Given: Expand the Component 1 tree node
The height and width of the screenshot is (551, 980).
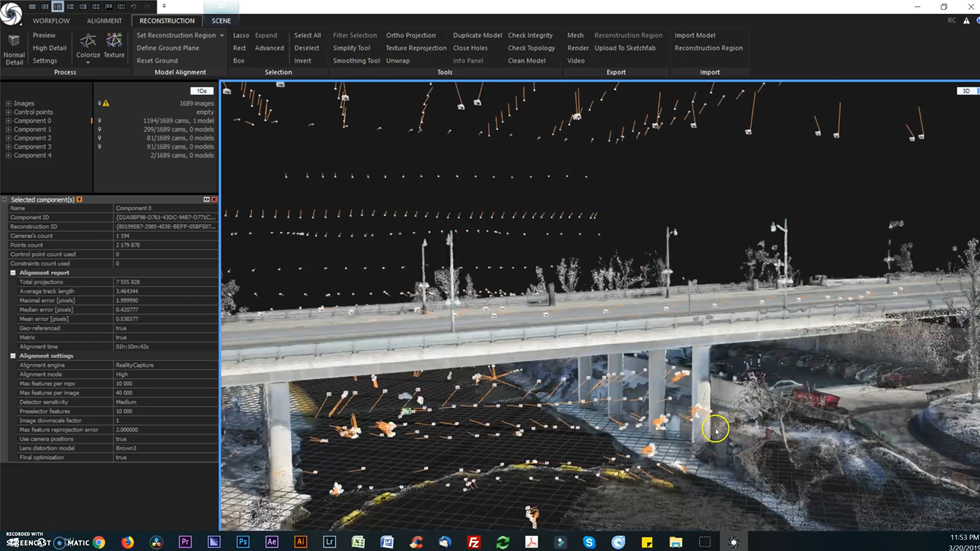Looking at the screenshot, I should (8, 130).
